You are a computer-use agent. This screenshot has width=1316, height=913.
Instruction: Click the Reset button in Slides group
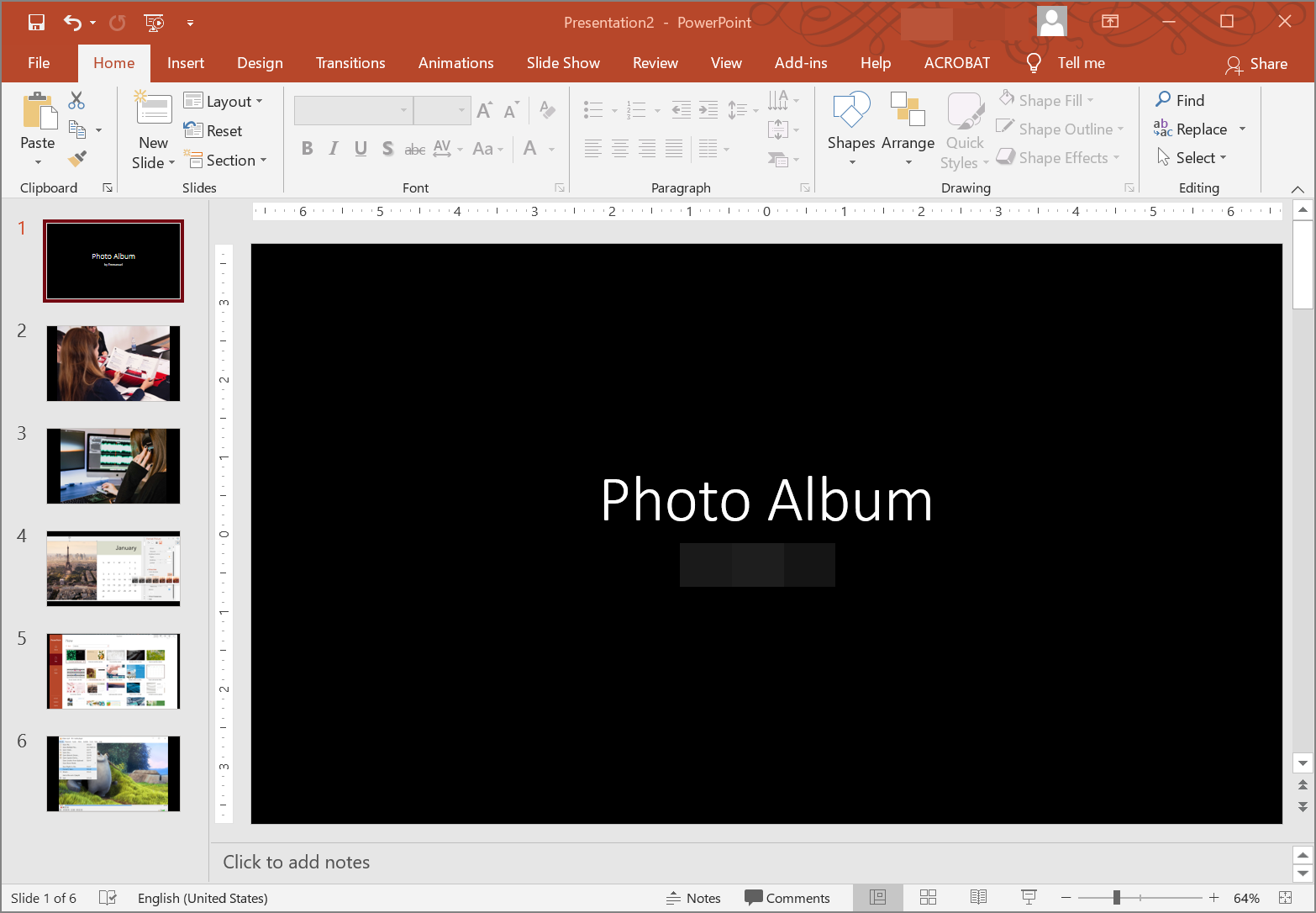pos(213,130)
